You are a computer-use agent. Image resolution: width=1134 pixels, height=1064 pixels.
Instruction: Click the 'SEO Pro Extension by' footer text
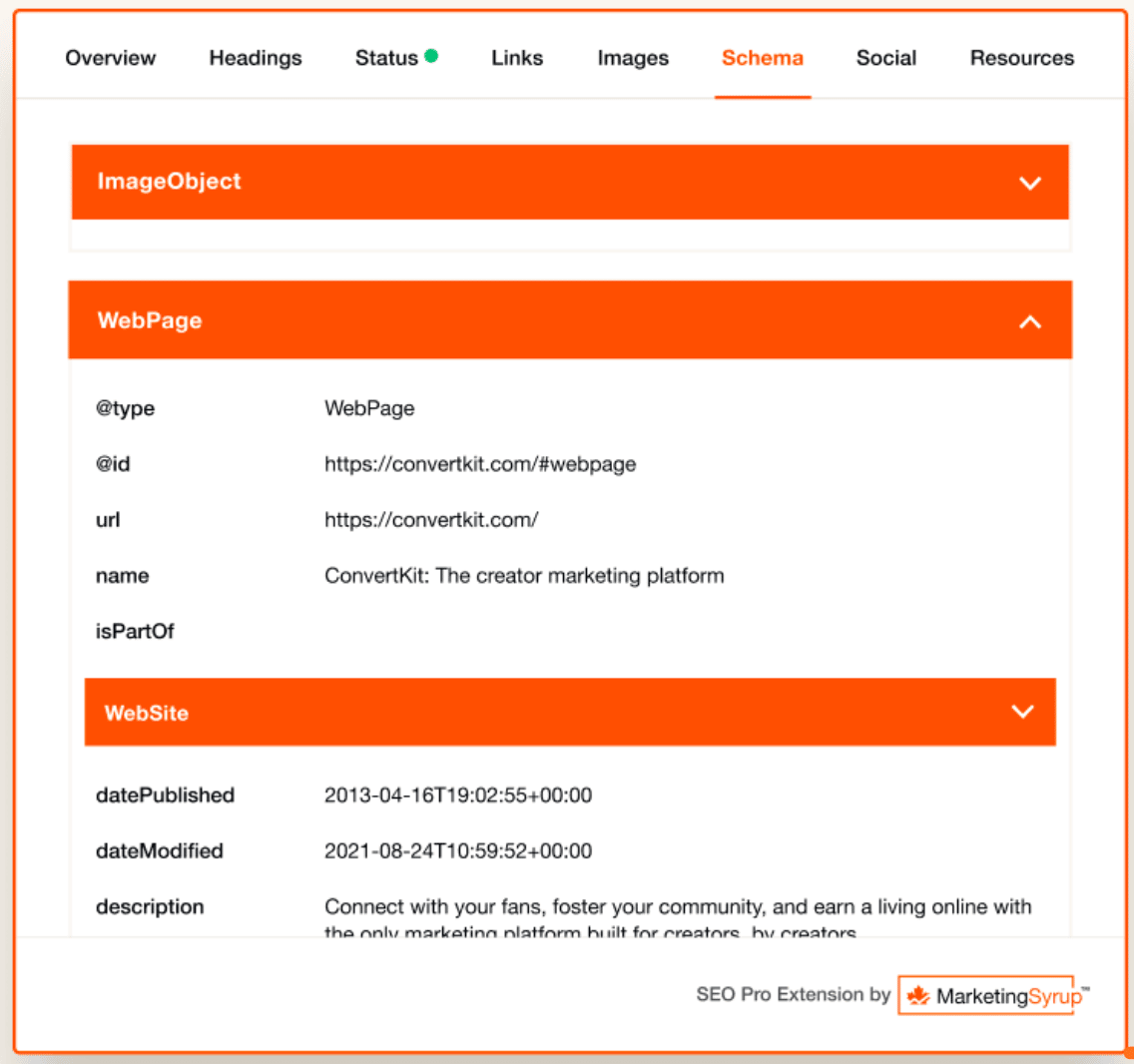pyautogui.click(x=794, y=994)
